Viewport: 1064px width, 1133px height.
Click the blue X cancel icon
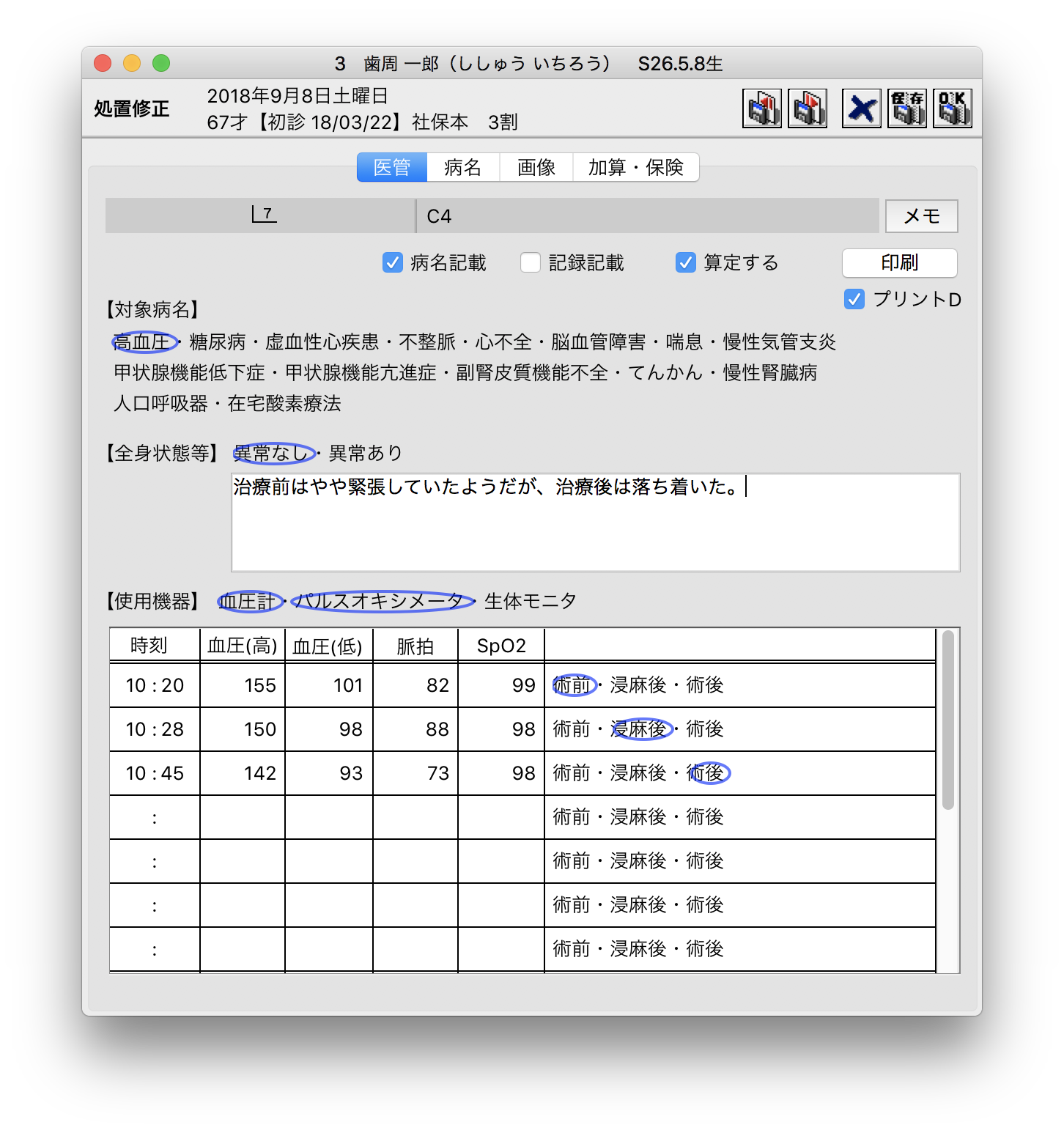click(x=862, y=108)
